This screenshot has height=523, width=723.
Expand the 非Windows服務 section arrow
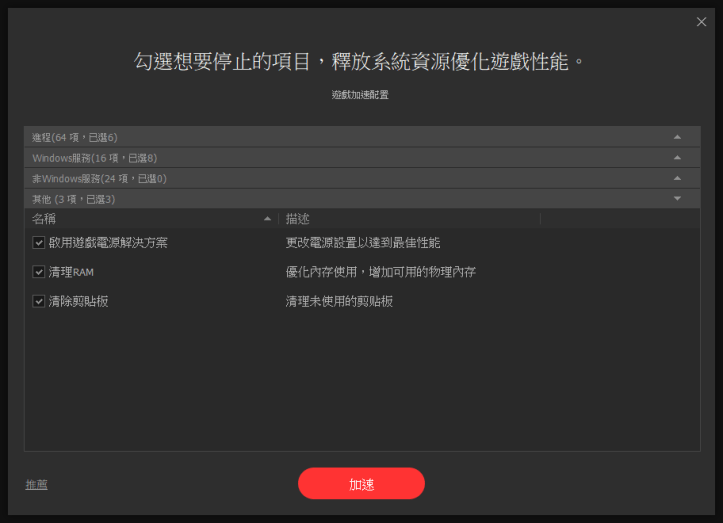(677, 178)
